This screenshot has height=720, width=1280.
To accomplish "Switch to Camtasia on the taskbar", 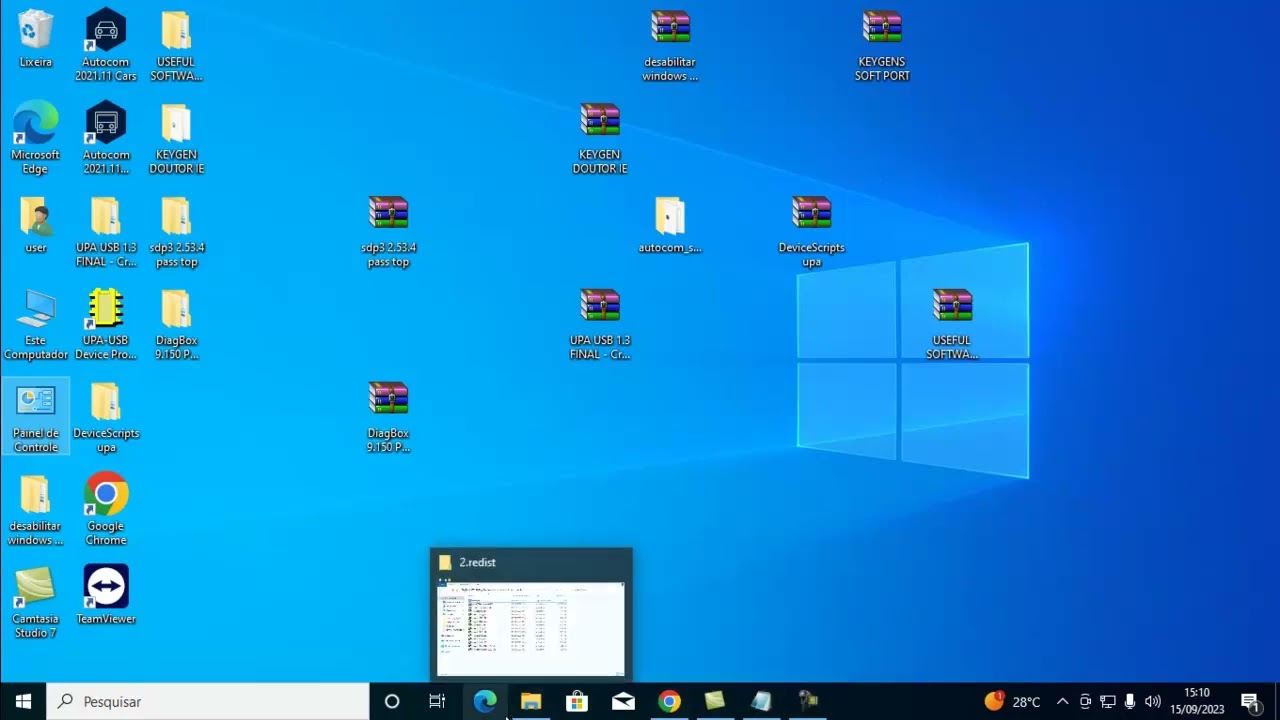I will coord(715,701).
